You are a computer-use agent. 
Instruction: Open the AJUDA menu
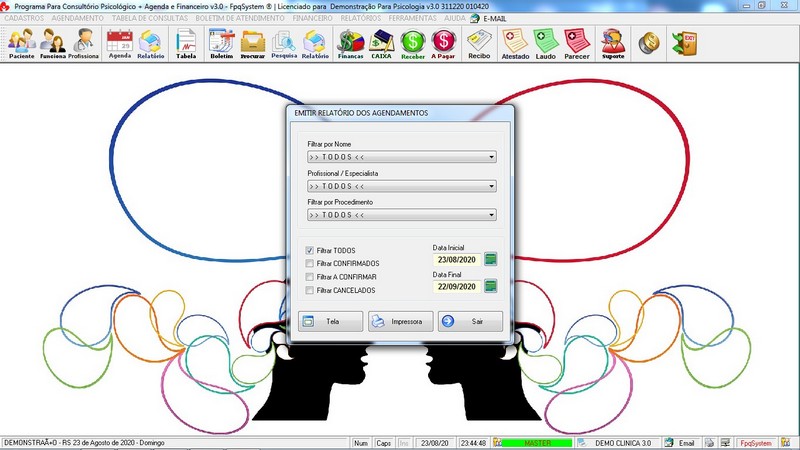[x=455, y=18]
